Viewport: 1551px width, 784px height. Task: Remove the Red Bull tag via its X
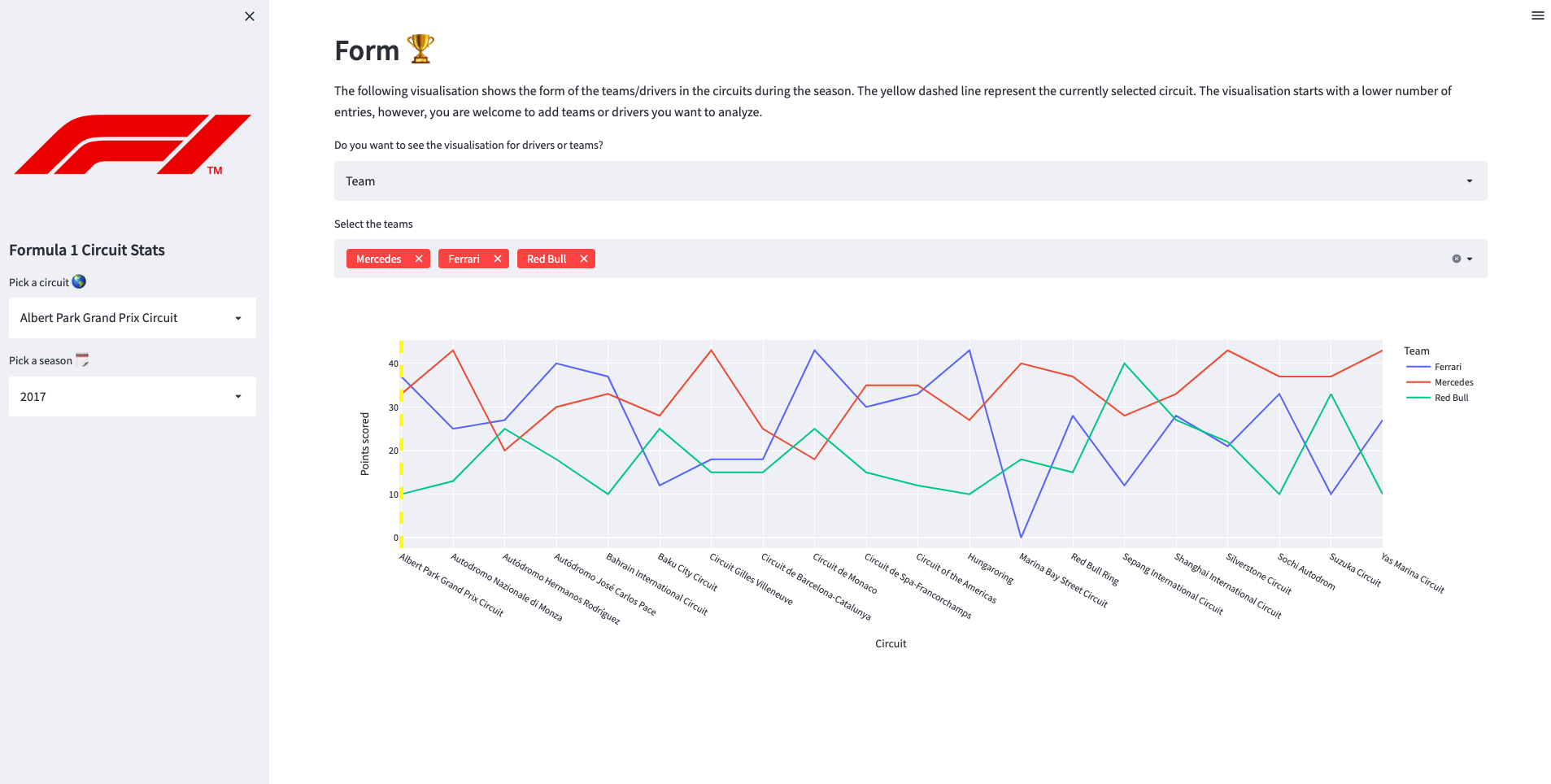[584, 259]
